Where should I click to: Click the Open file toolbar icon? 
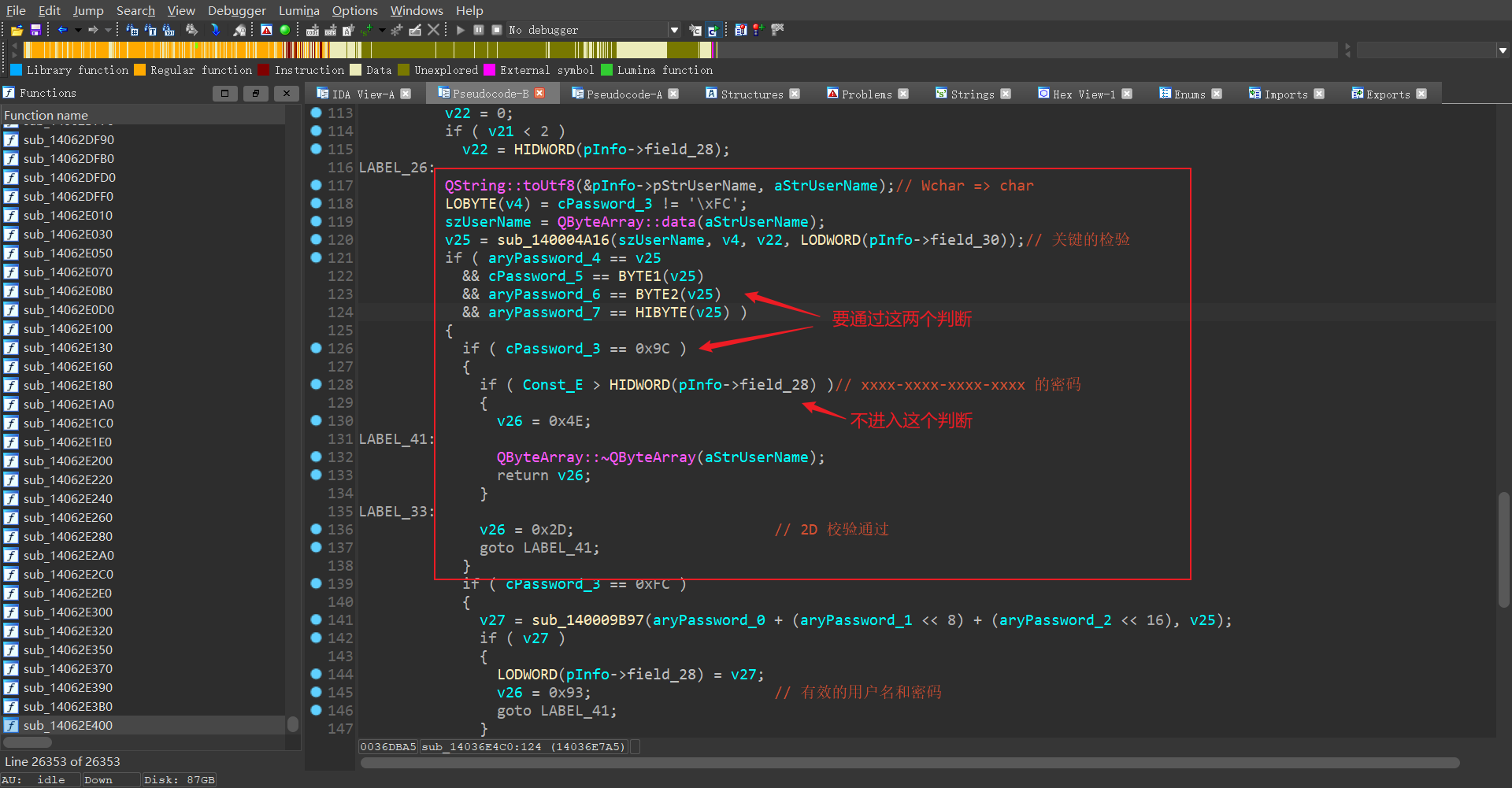point(17,30)
